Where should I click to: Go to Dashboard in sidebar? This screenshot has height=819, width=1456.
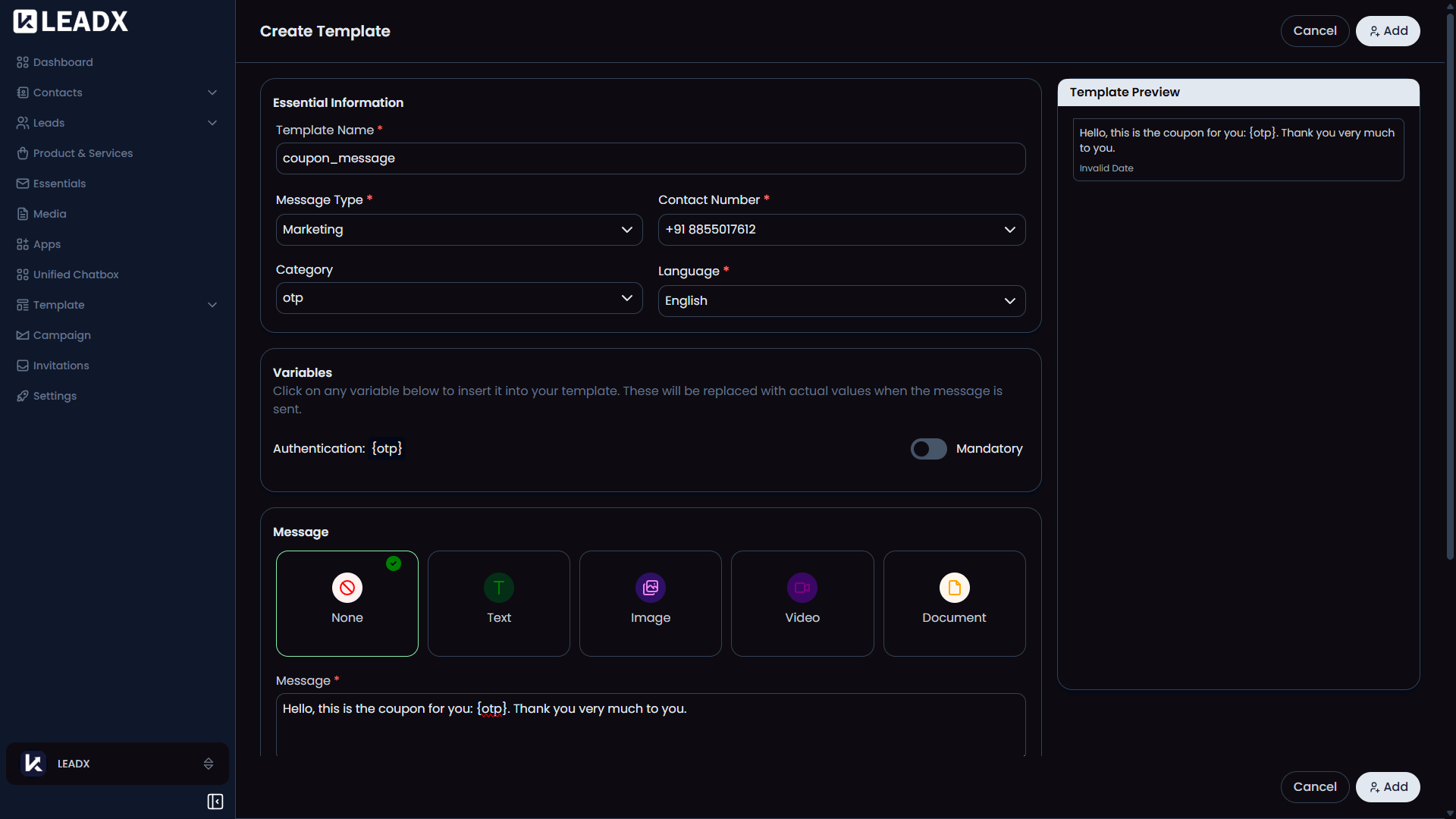(63, 62)
